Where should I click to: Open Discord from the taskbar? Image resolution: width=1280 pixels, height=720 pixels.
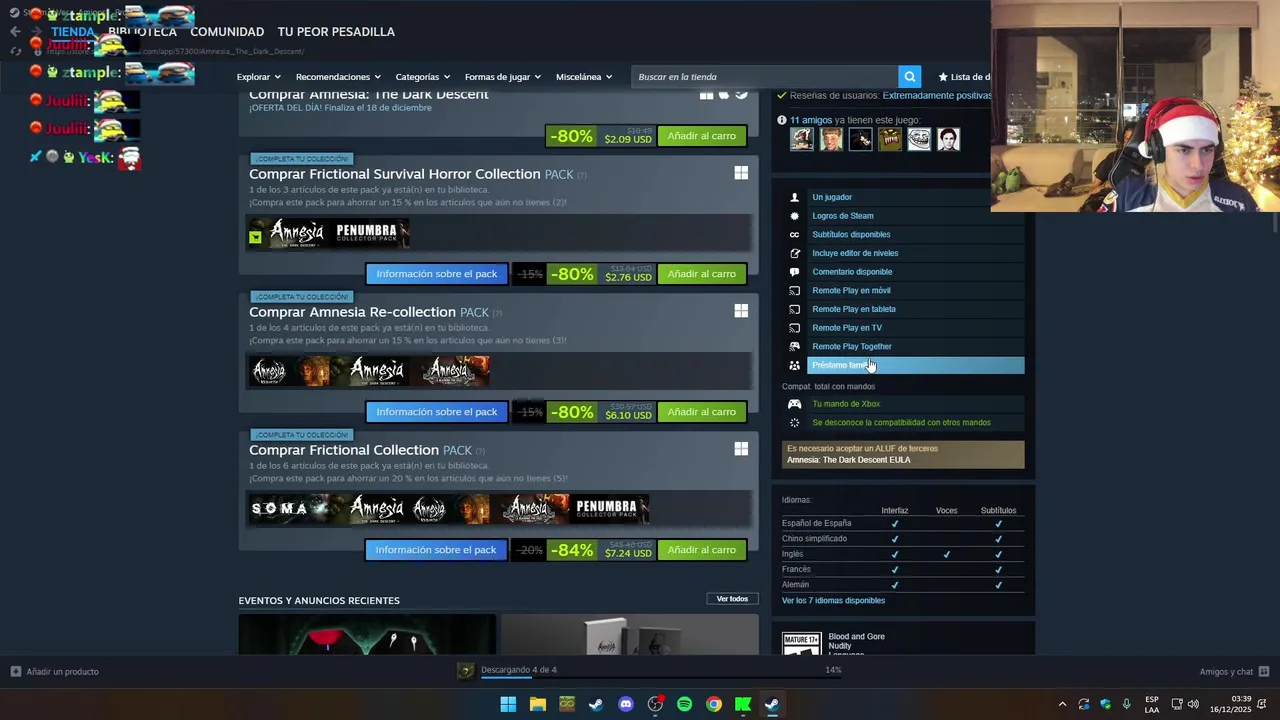pyautogui.click(x=626, y=704)
